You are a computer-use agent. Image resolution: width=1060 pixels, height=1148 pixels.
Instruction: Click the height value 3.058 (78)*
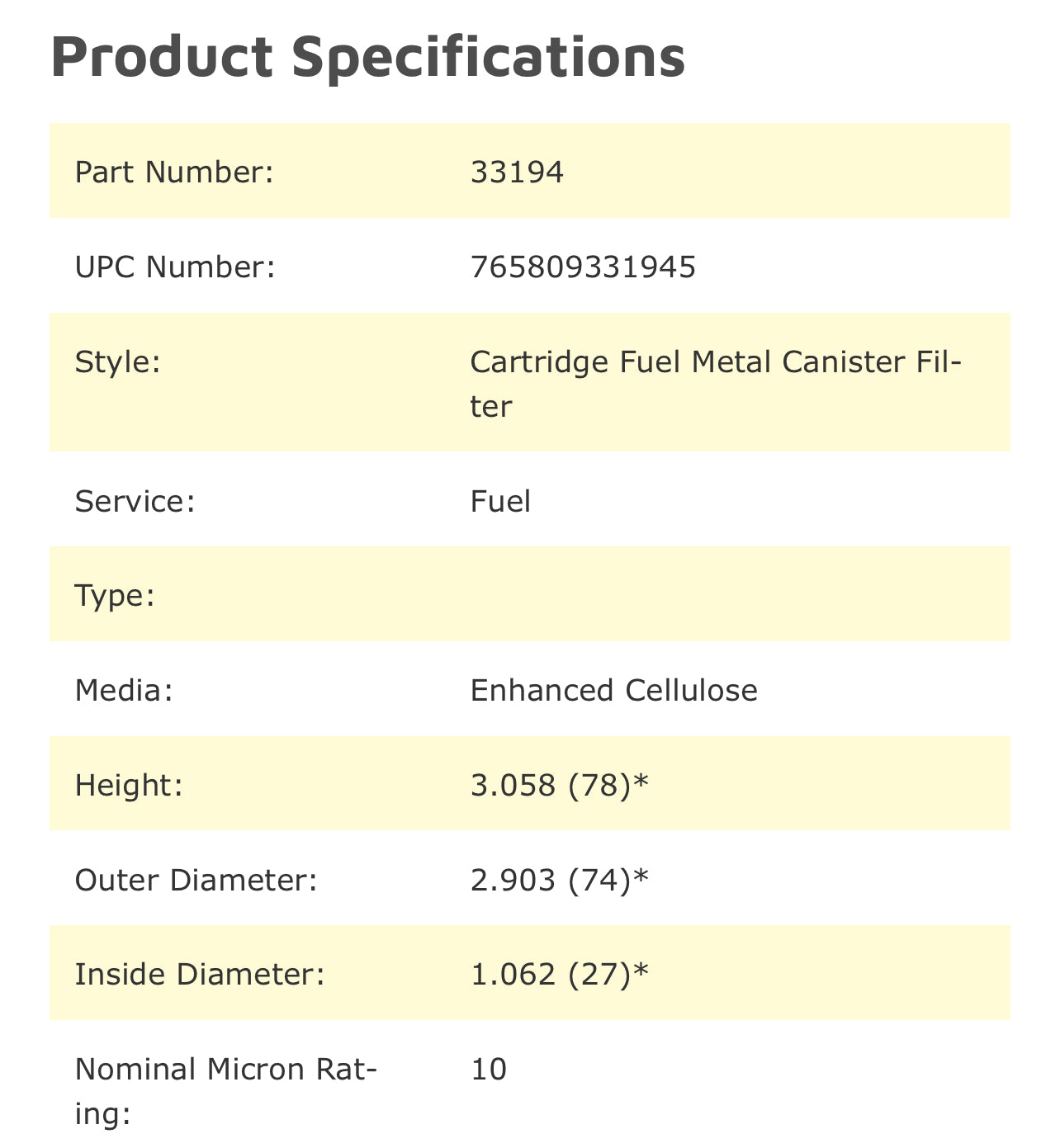[560, 785]
